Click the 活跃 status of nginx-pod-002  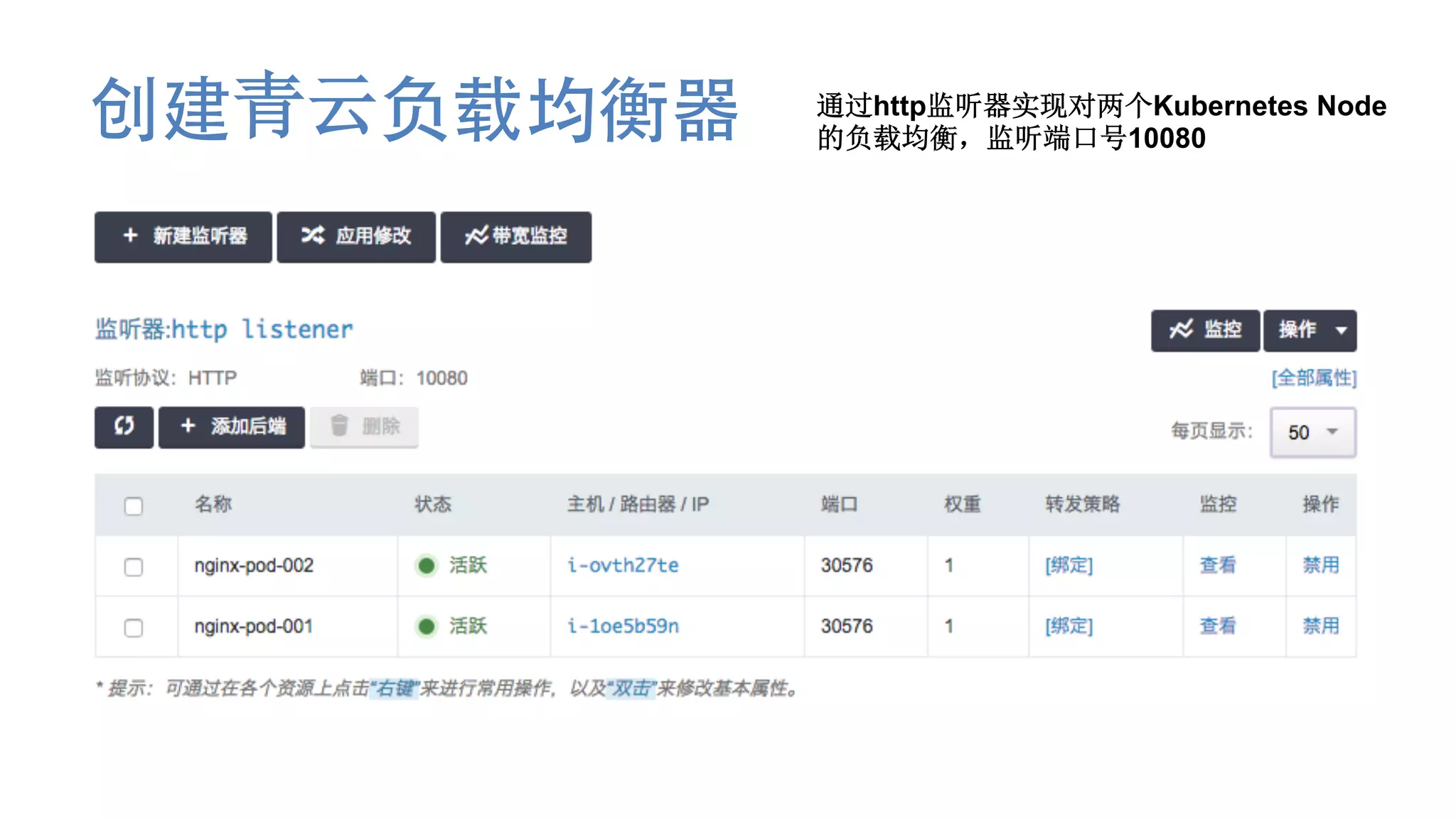click(451, 565)
